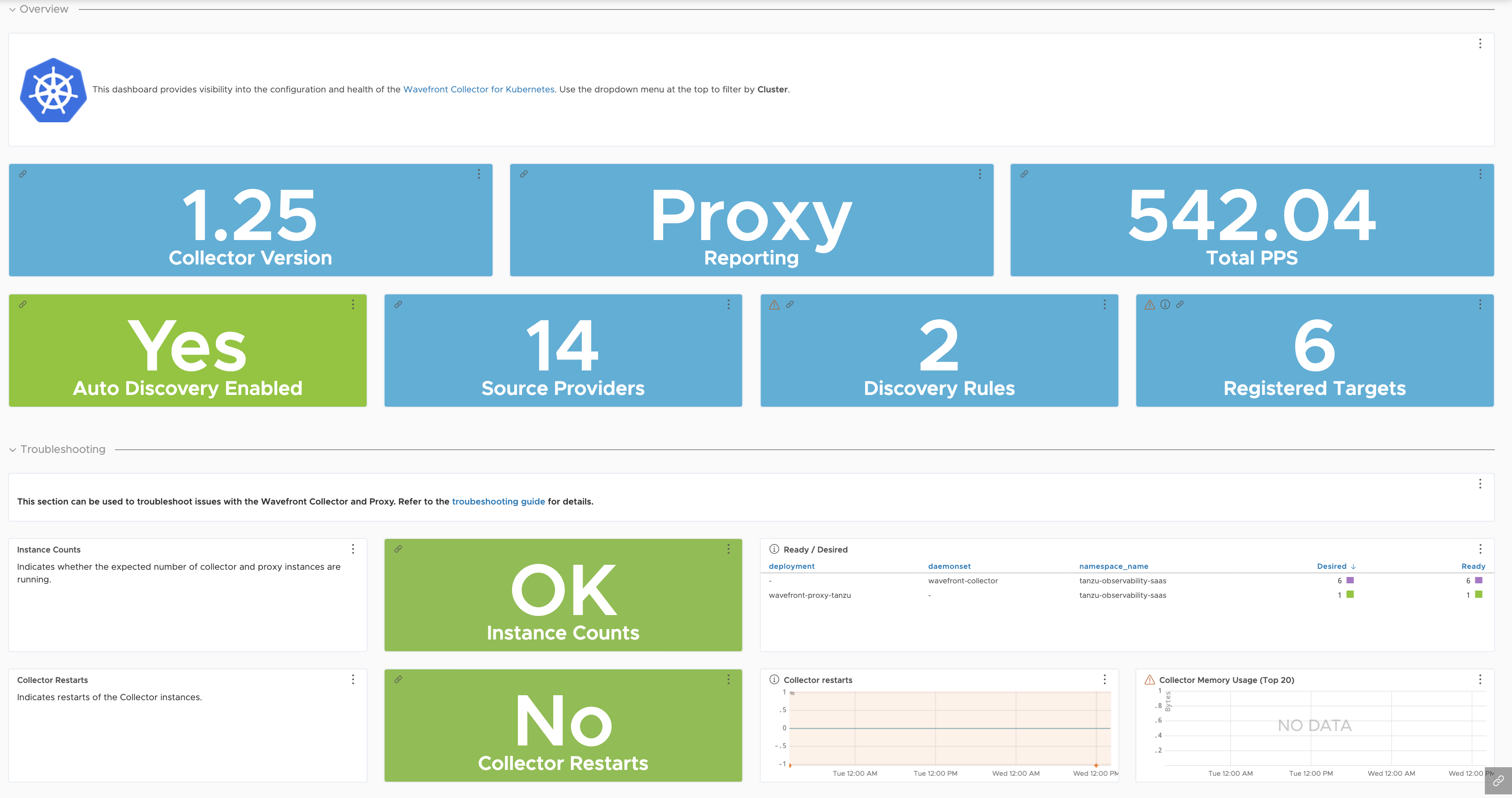Click tanzu-observability-saas in wavefront-proxy-tanzu row
The height and width of the screenshot is (798, 1512).
point(1122,595)
